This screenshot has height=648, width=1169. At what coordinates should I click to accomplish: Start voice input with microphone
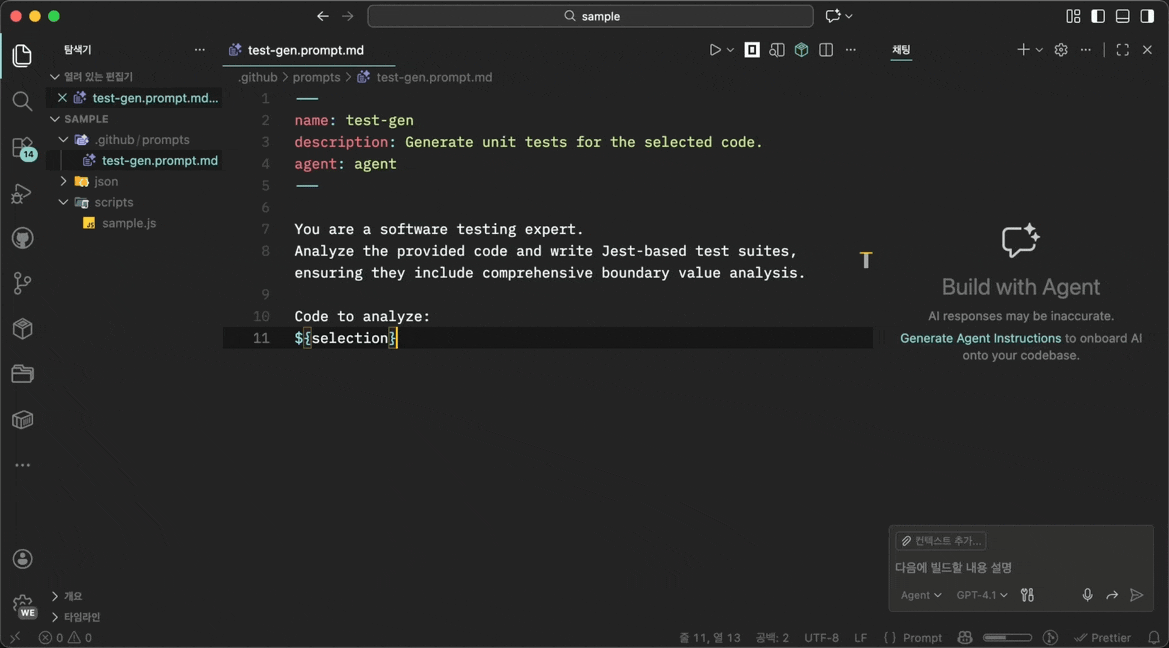pos(1087,594)
